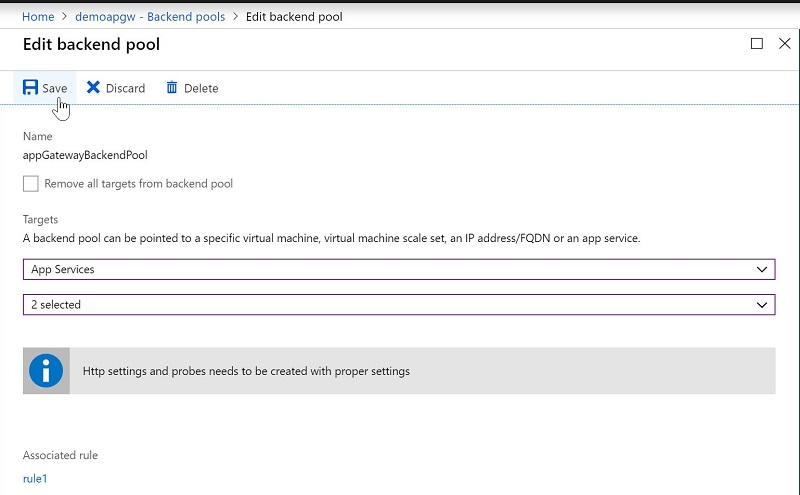This screenshot has width=800, height=495.
Task: Click the Http settings and probes message
Action: coord(246,371)
